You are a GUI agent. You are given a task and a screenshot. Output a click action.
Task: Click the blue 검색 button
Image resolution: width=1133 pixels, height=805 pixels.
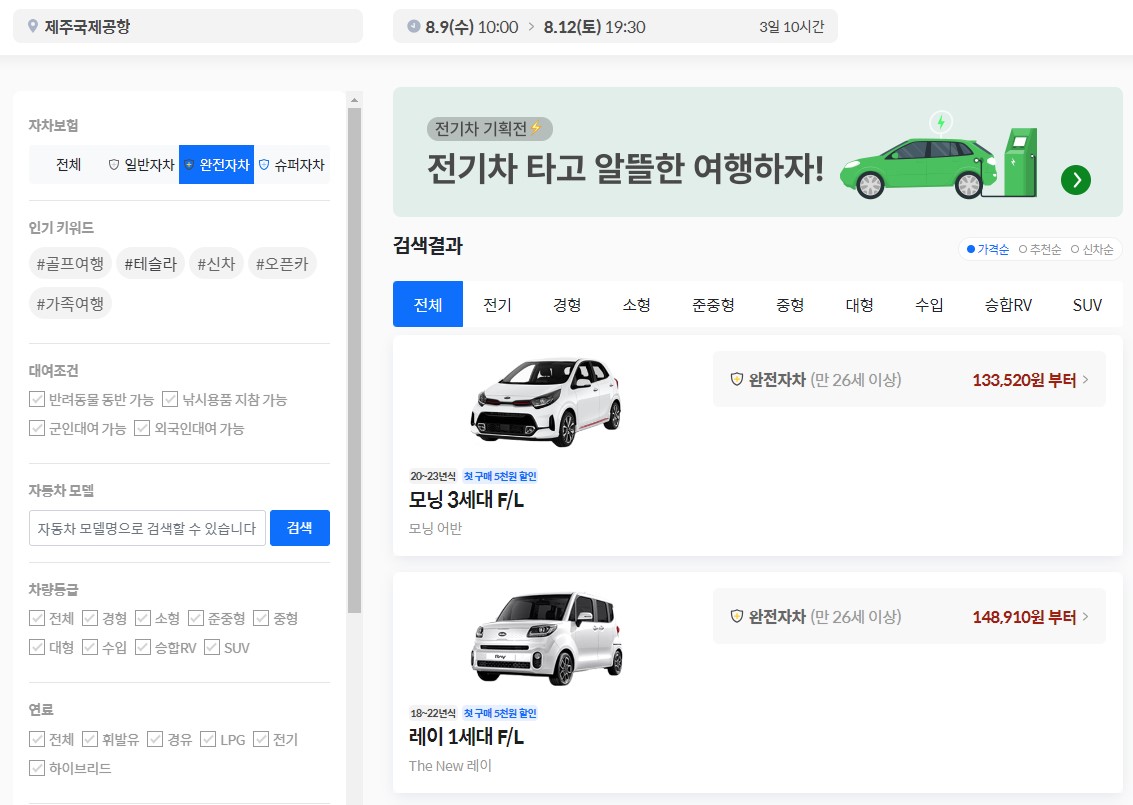300,528
